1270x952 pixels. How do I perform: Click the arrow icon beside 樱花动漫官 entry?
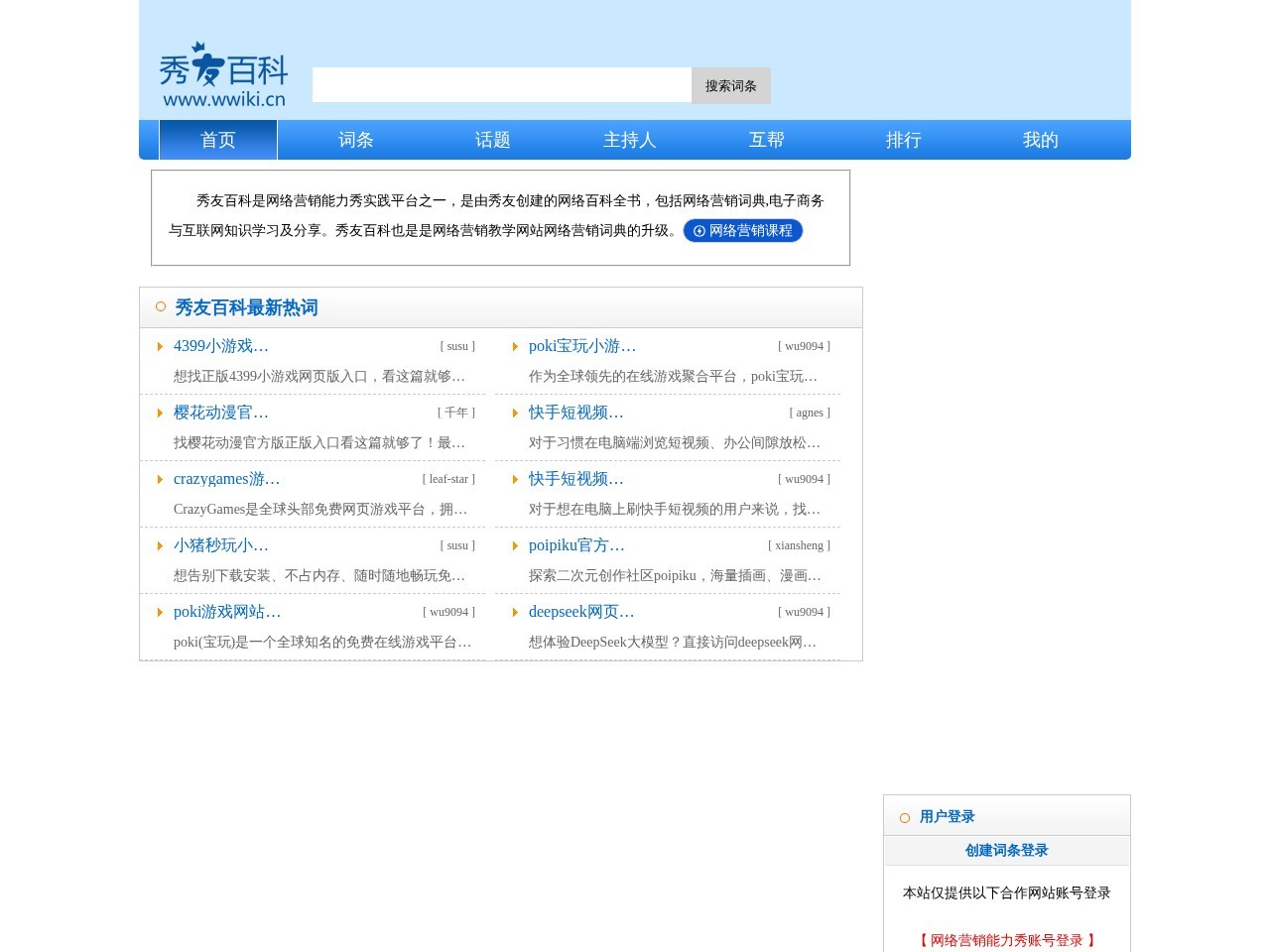click(161, 413)
